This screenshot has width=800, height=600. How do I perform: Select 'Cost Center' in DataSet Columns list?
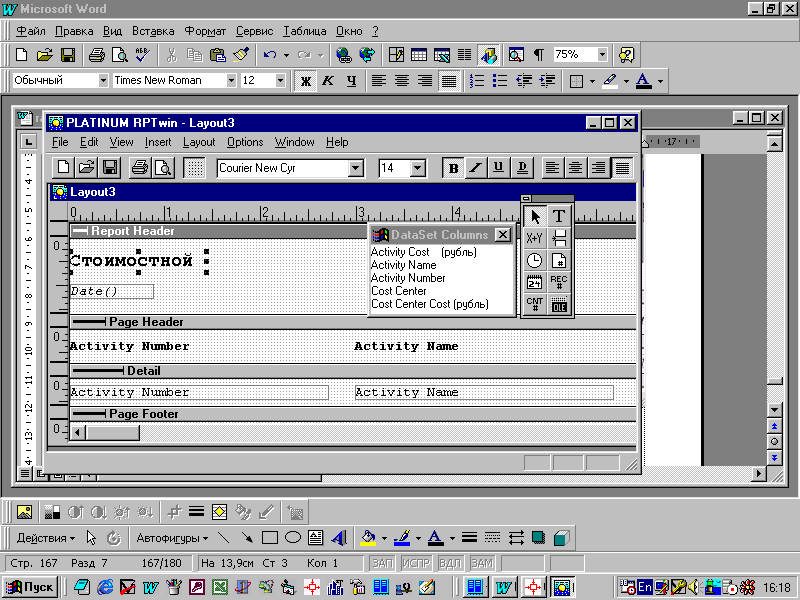coord(398,291)
